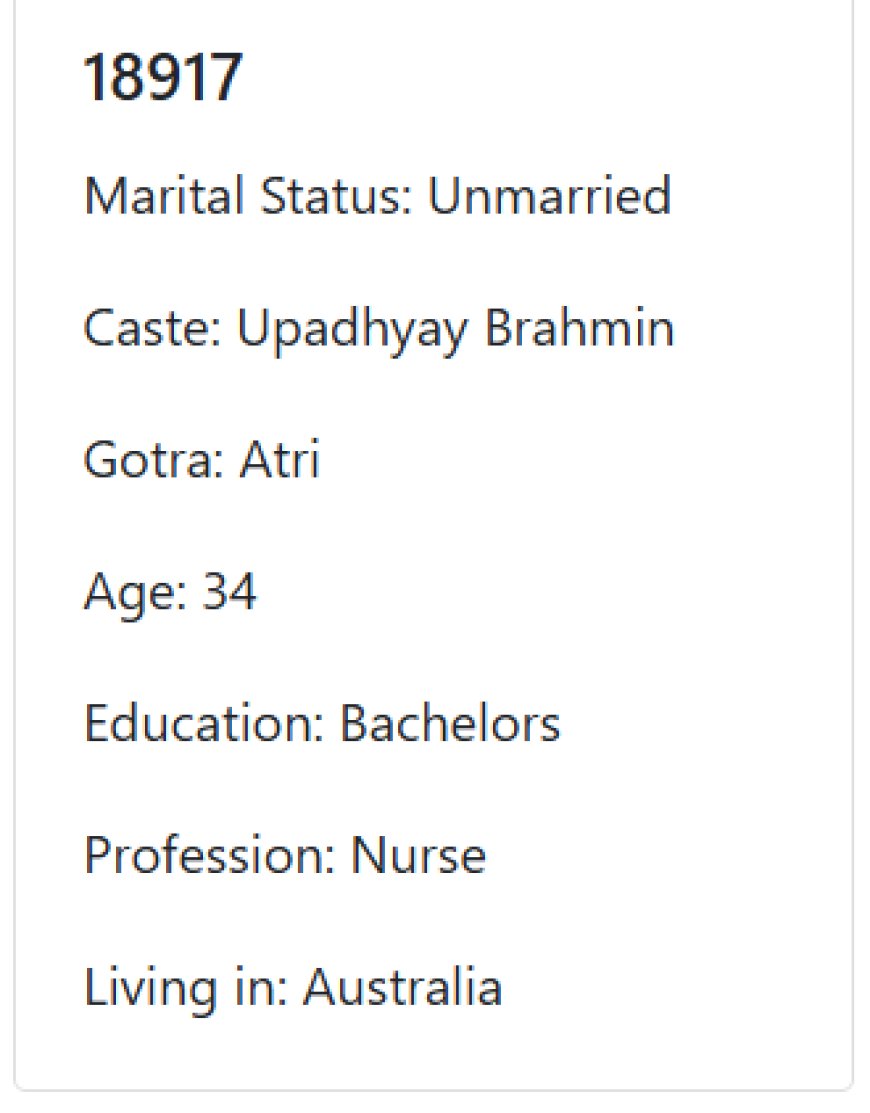The height and width of the screenshot is (1113, 870).
Task: Click the age value 34
Action: 229,591
